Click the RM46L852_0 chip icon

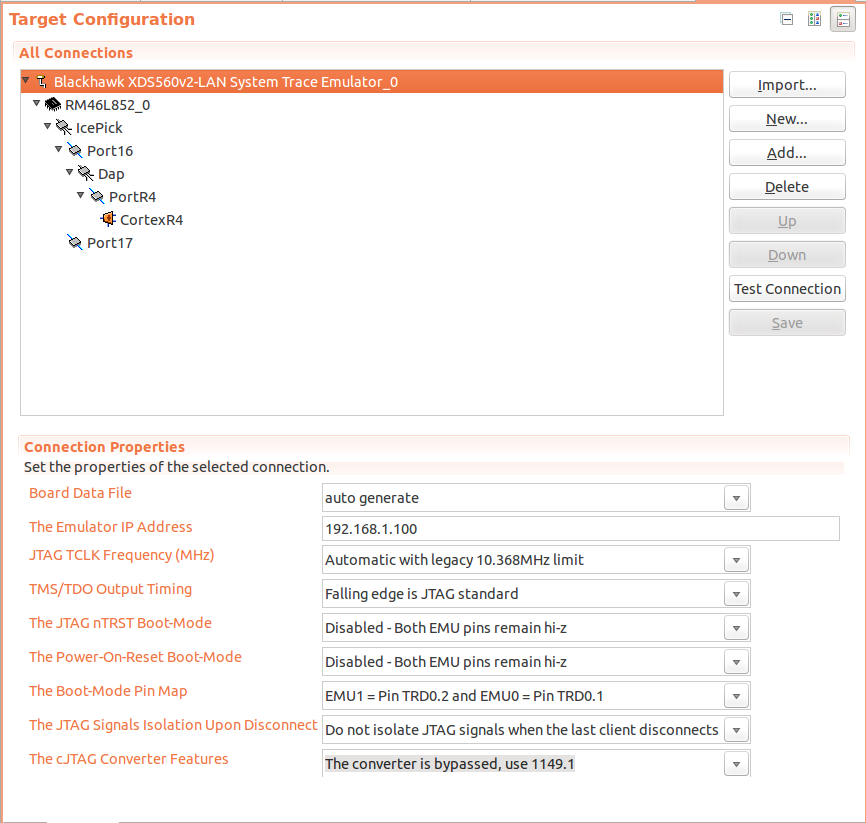click(53, 104)
